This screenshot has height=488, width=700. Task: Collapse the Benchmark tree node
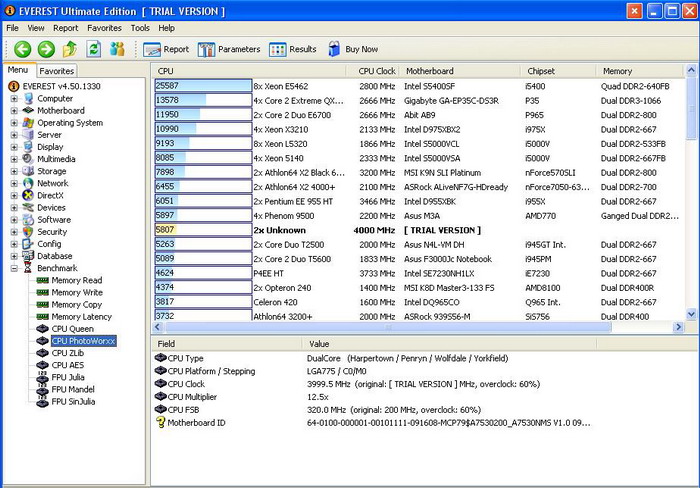tap(14, 268)
